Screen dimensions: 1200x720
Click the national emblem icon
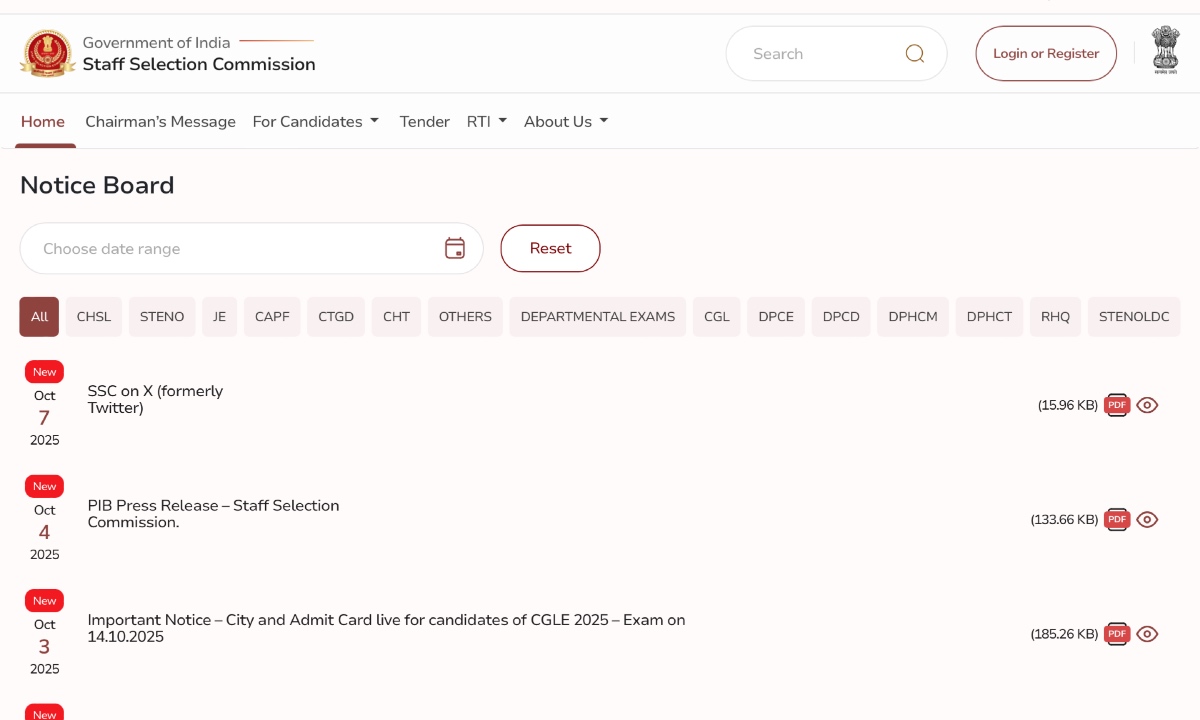click(1165, 51)
